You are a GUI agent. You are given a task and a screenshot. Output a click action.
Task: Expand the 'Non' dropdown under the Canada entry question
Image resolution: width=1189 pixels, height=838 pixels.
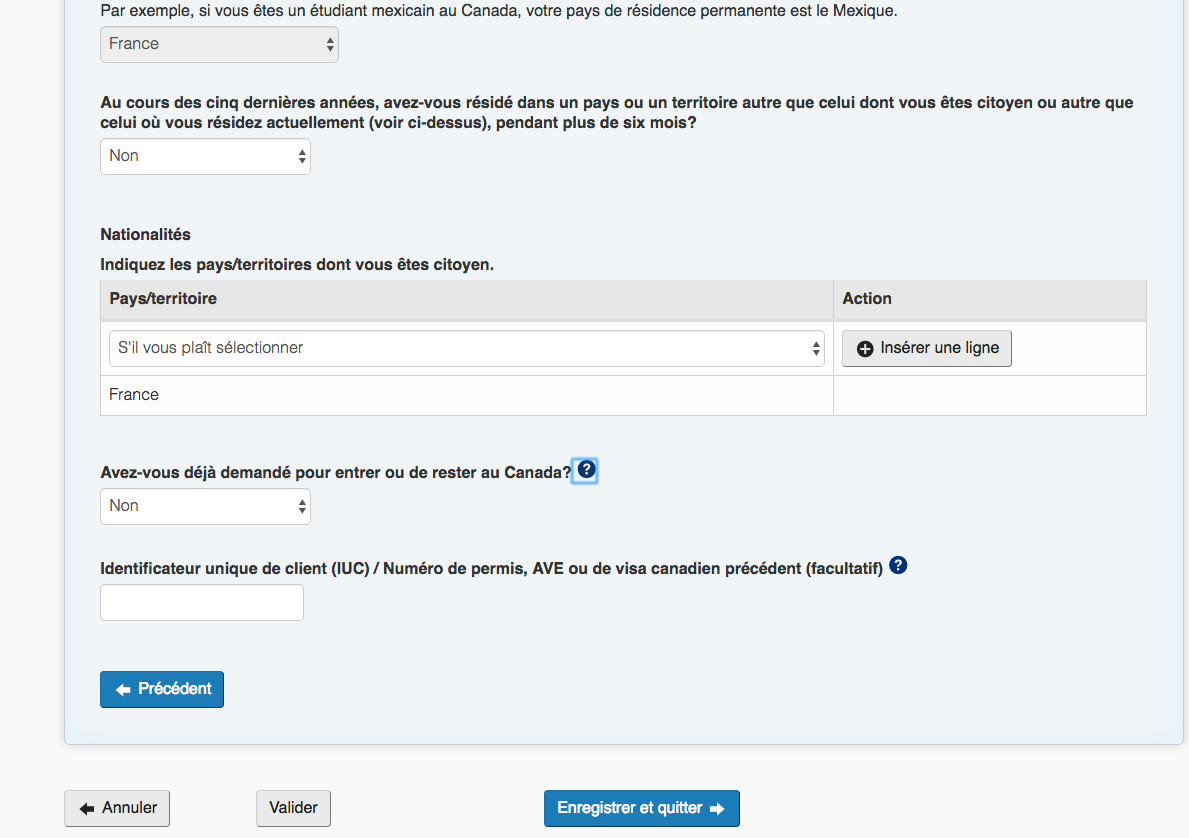(x=205, y=506)
